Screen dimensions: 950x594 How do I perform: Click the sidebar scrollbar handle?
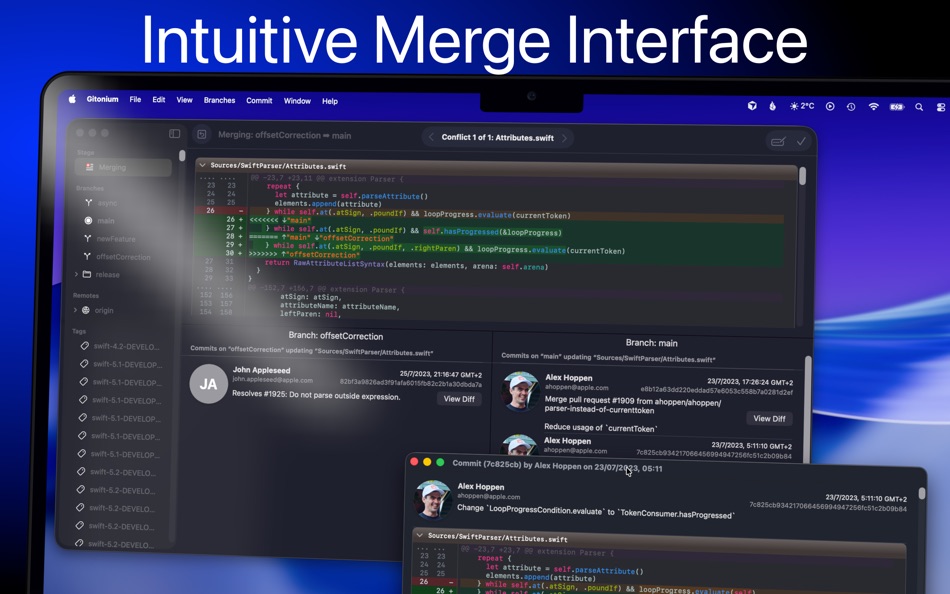point(182,156)
